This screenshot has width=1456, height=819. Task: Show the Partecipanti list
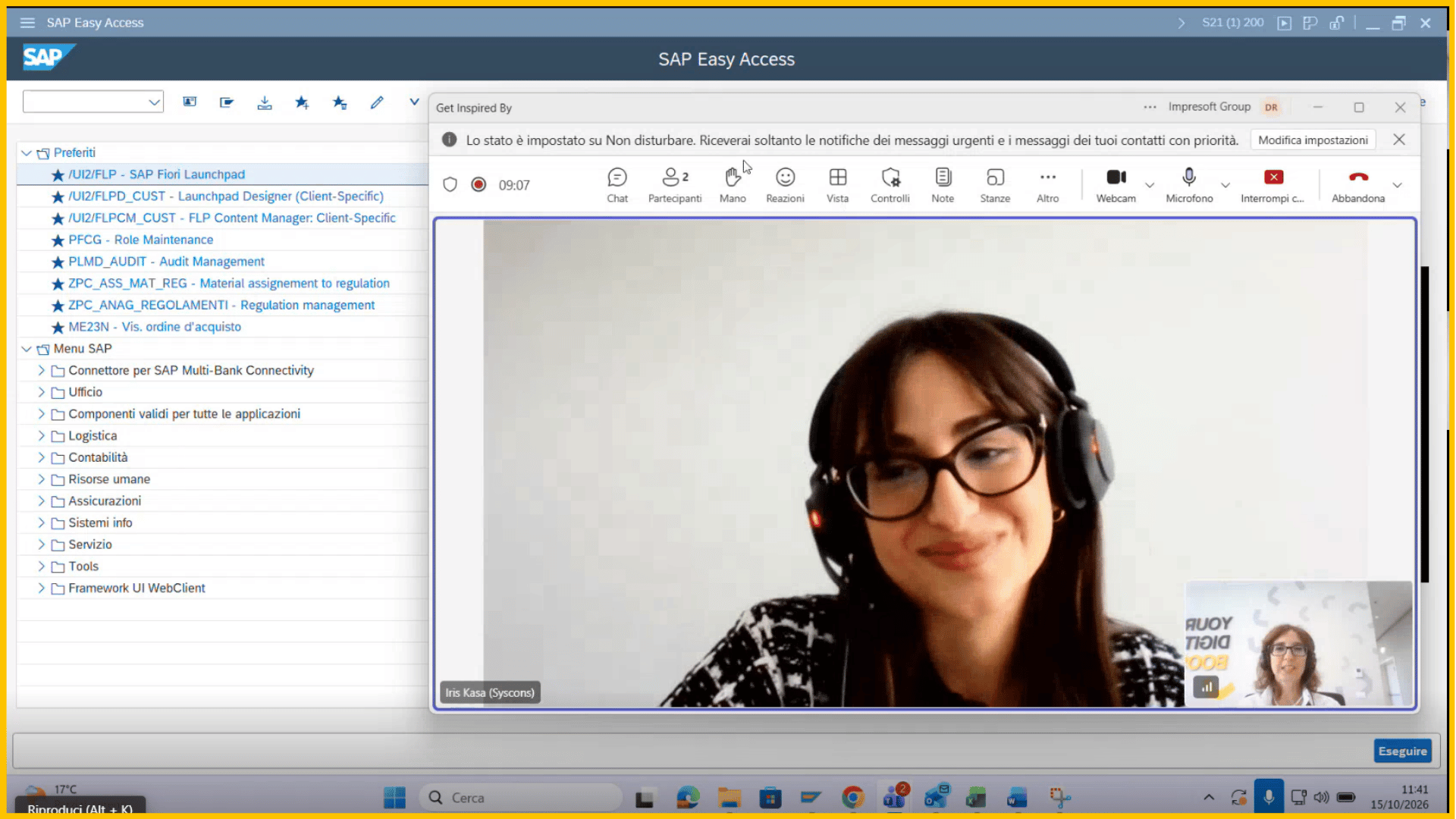click(675, 185)
